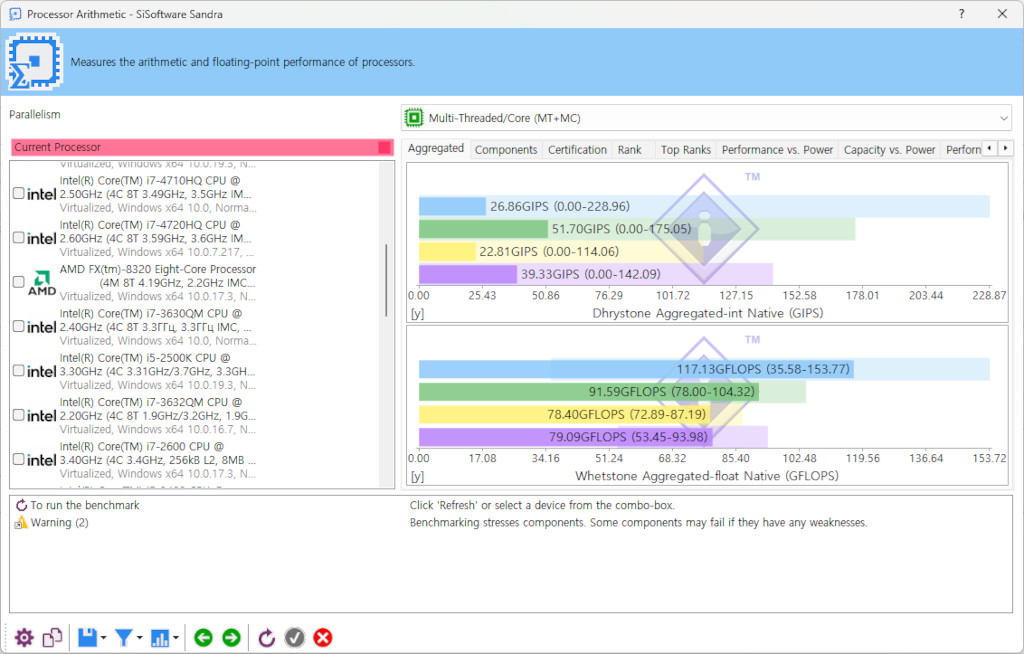This screenshot has height=654, width=1024.
Task: Click 'Whetstone Aggregated-float Native (GFLOPS)' label
Action: 707,476
